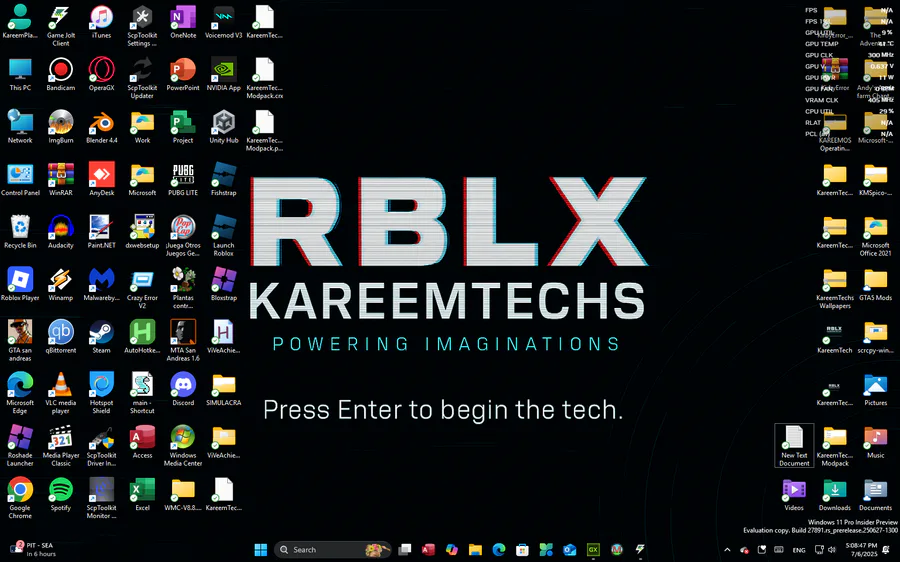The height and width of the screenshot is (562, 900).
Task: Launch VLC media player icon
Action: (x=61, y=393)
